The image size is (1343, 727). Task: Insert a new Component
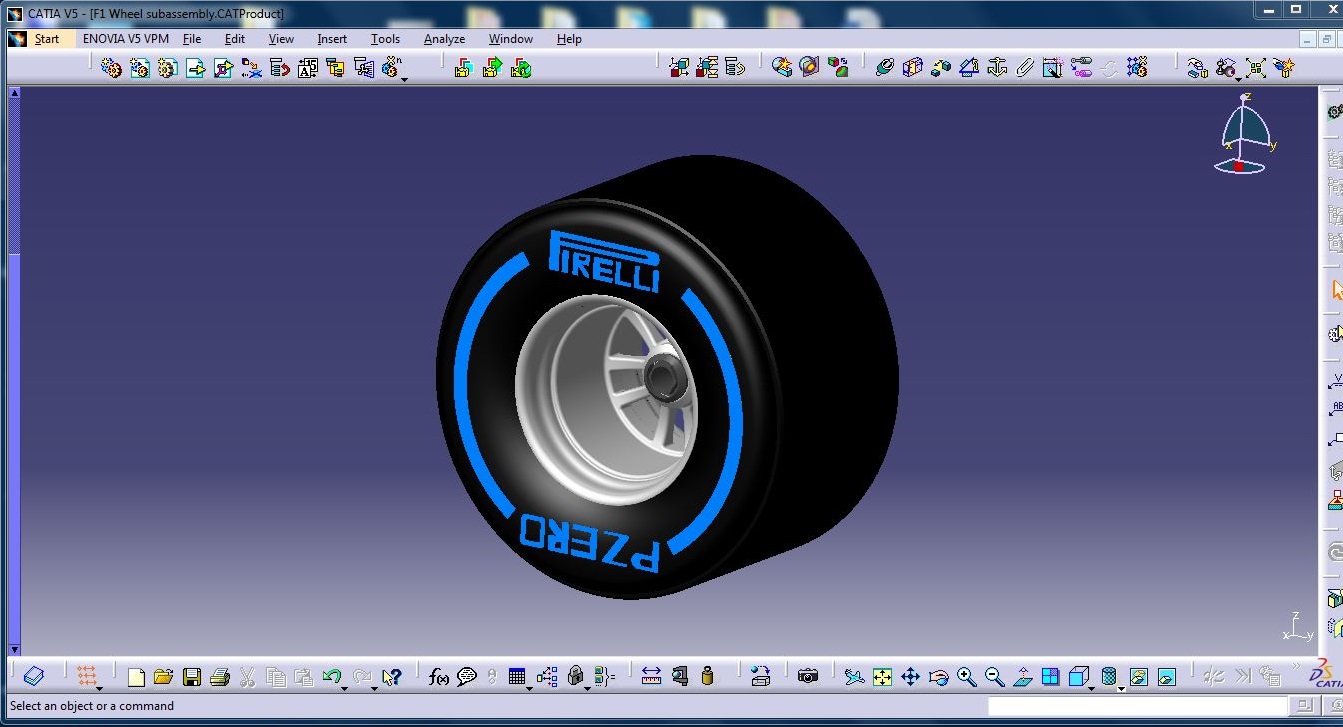point(112,67)
